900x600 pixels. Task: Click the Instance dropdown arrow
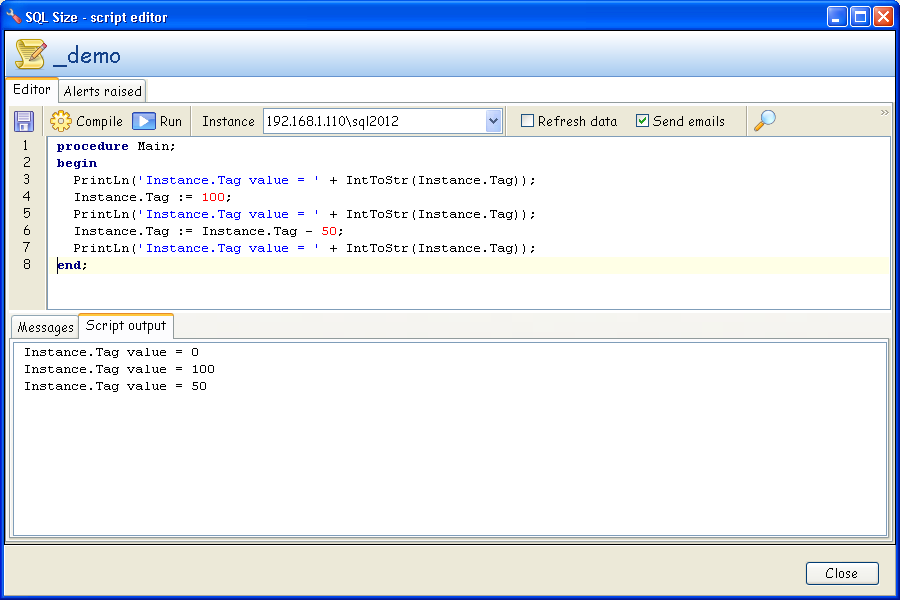point(492,120)
